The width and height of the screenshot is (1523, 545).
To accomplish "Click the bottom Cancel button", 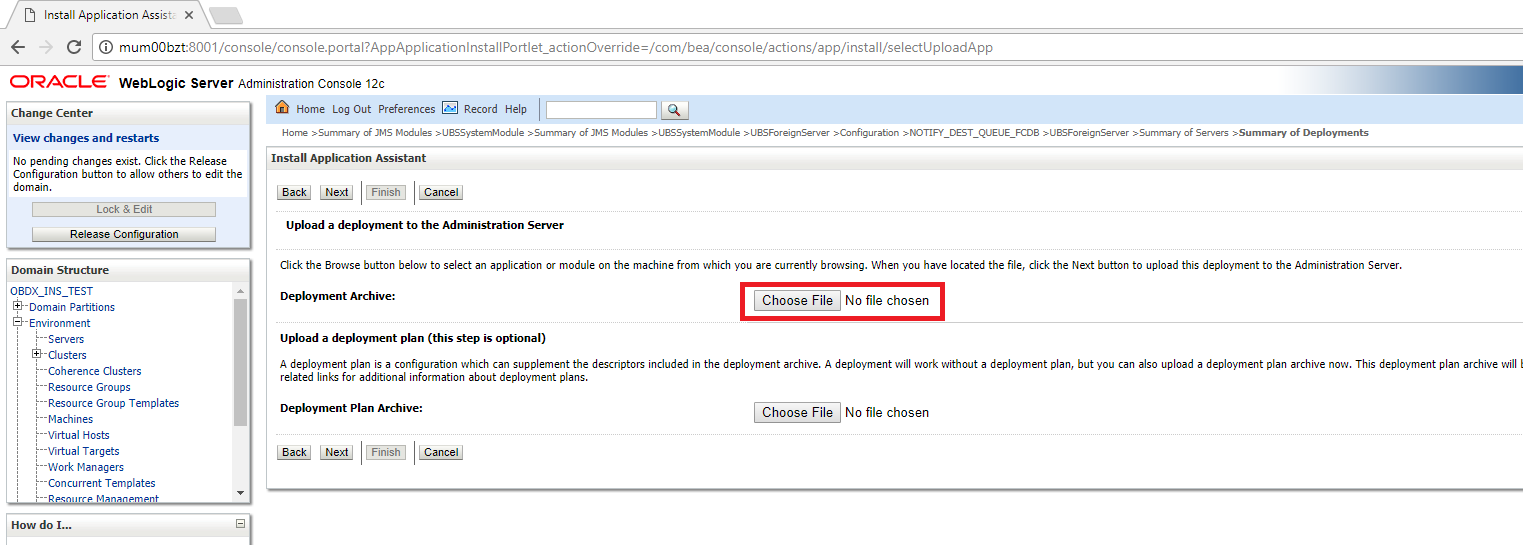I will coord(441,452).
